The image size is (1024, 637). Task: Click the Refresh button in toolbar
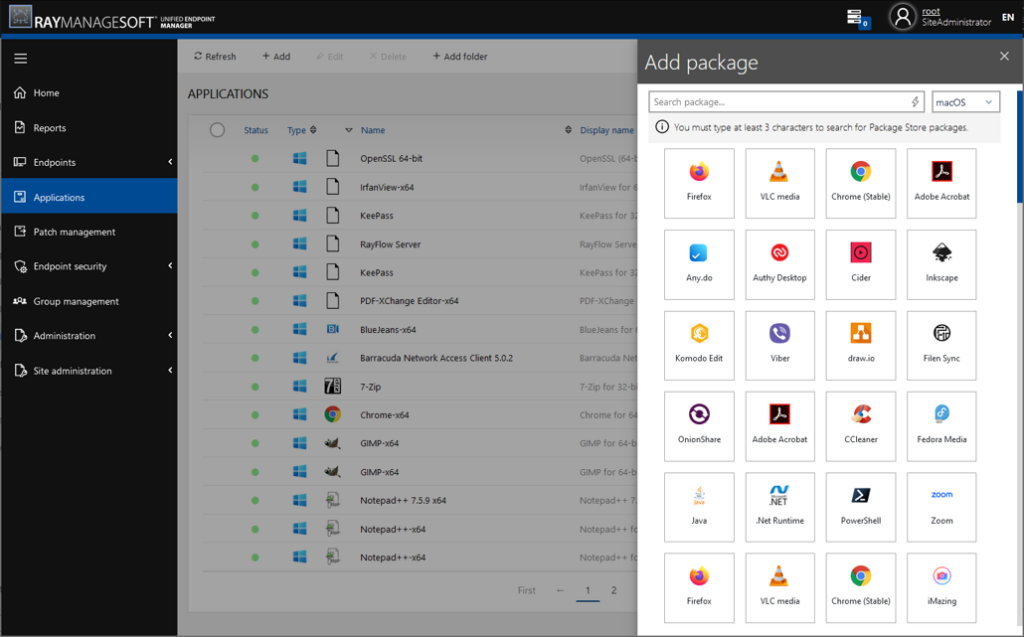point(215,57)
